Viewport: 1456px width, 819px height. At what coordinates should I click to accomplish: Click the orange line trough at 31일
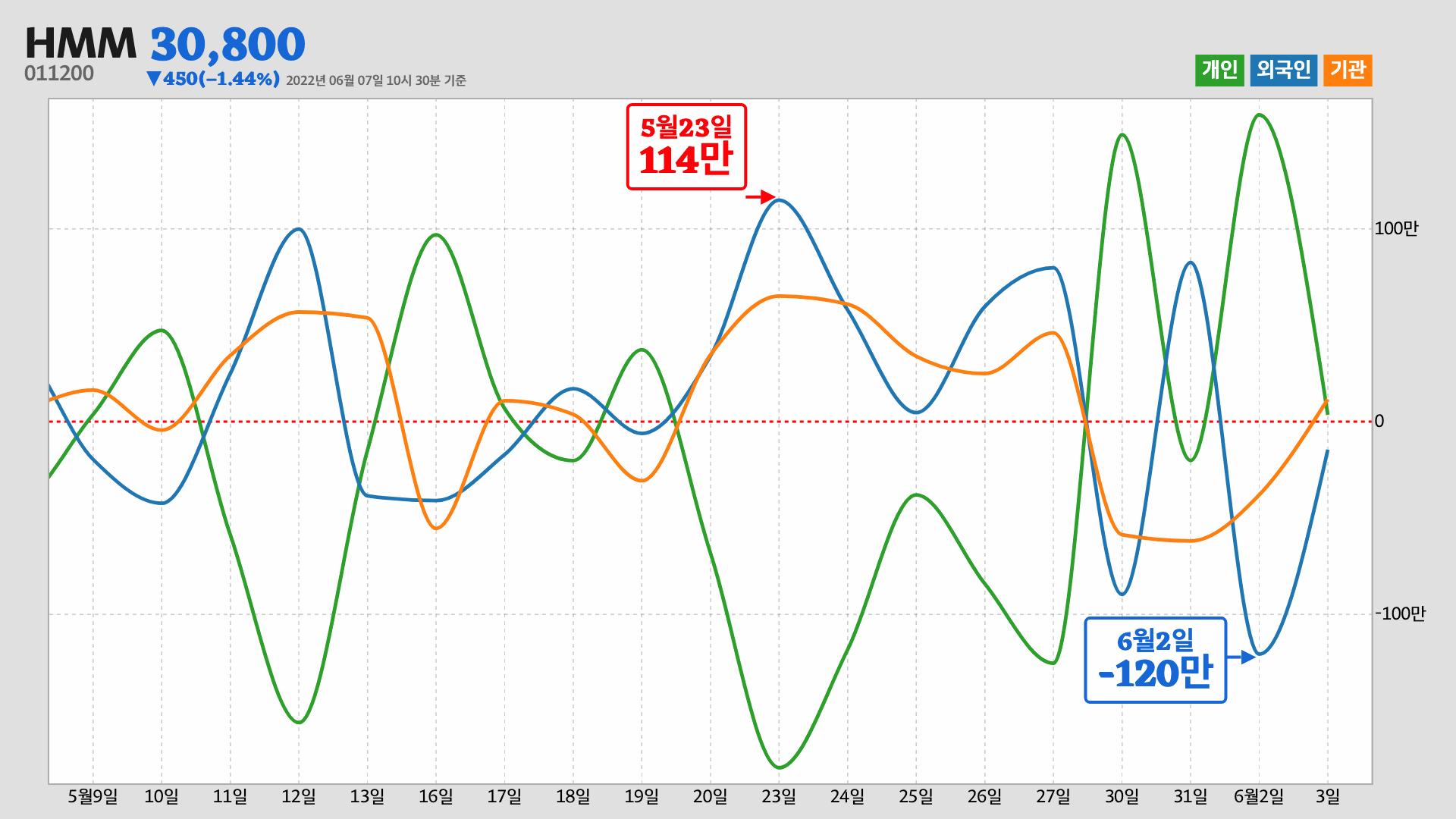coord(1191,541)
